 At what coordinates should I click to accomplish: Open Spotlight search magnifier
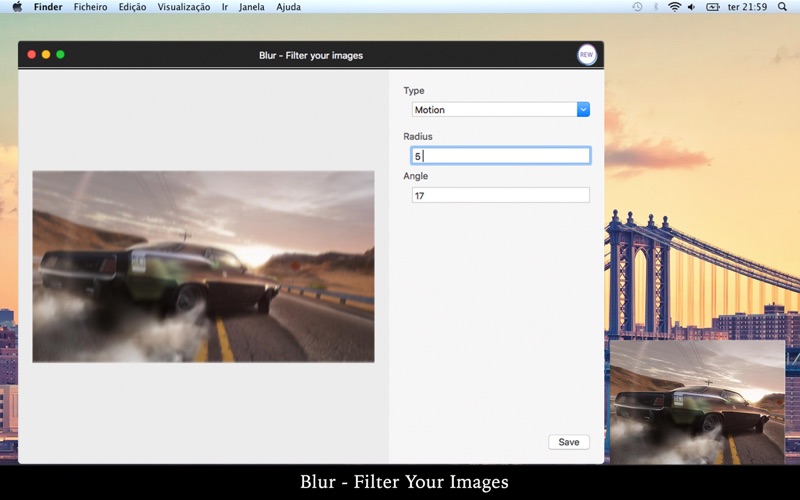coord(782,7)
